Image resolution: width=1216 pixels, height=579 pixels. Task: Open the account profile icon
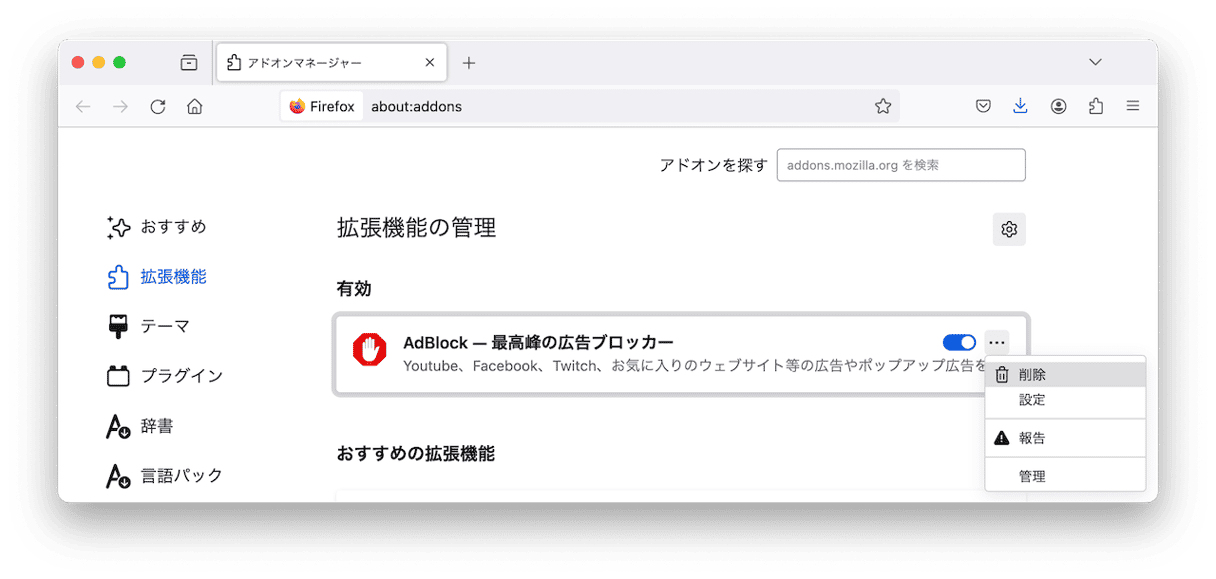tap(1058, 106)
